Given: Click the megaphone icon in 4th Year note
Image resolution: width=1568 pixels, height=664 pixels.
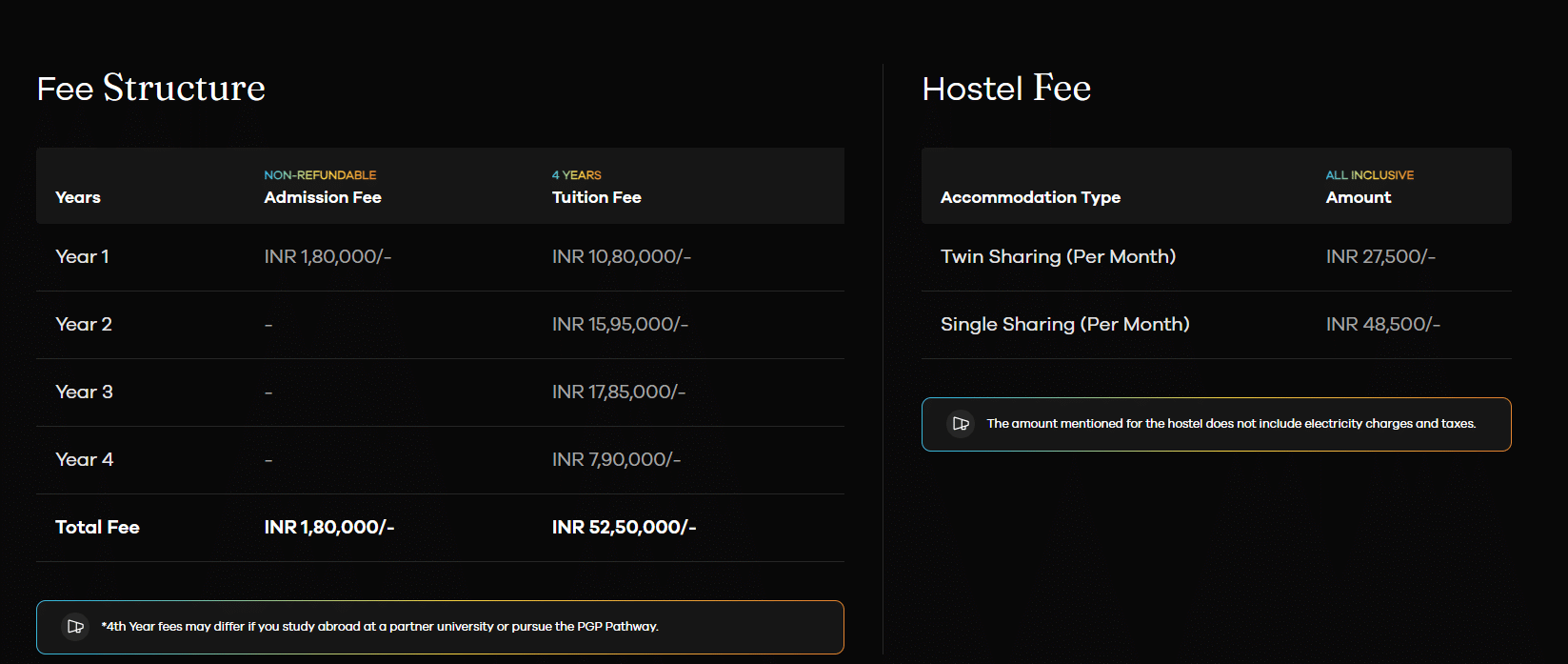Looking at the screenshot, I should pyautogui.click(x=75, y=627).
